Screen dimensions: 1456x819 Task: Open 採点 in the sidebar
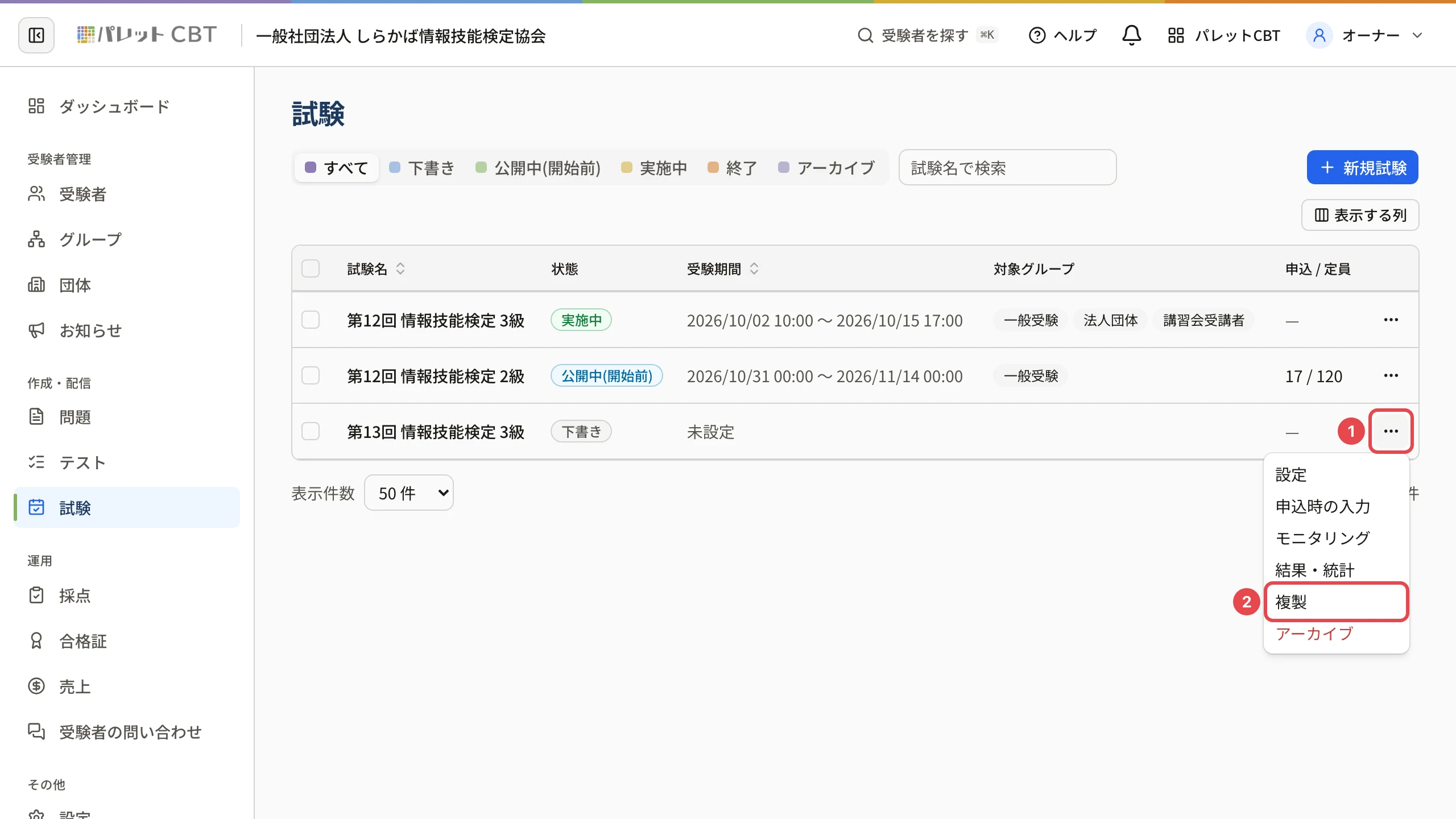pyautogui.click(x=127, y=595)
